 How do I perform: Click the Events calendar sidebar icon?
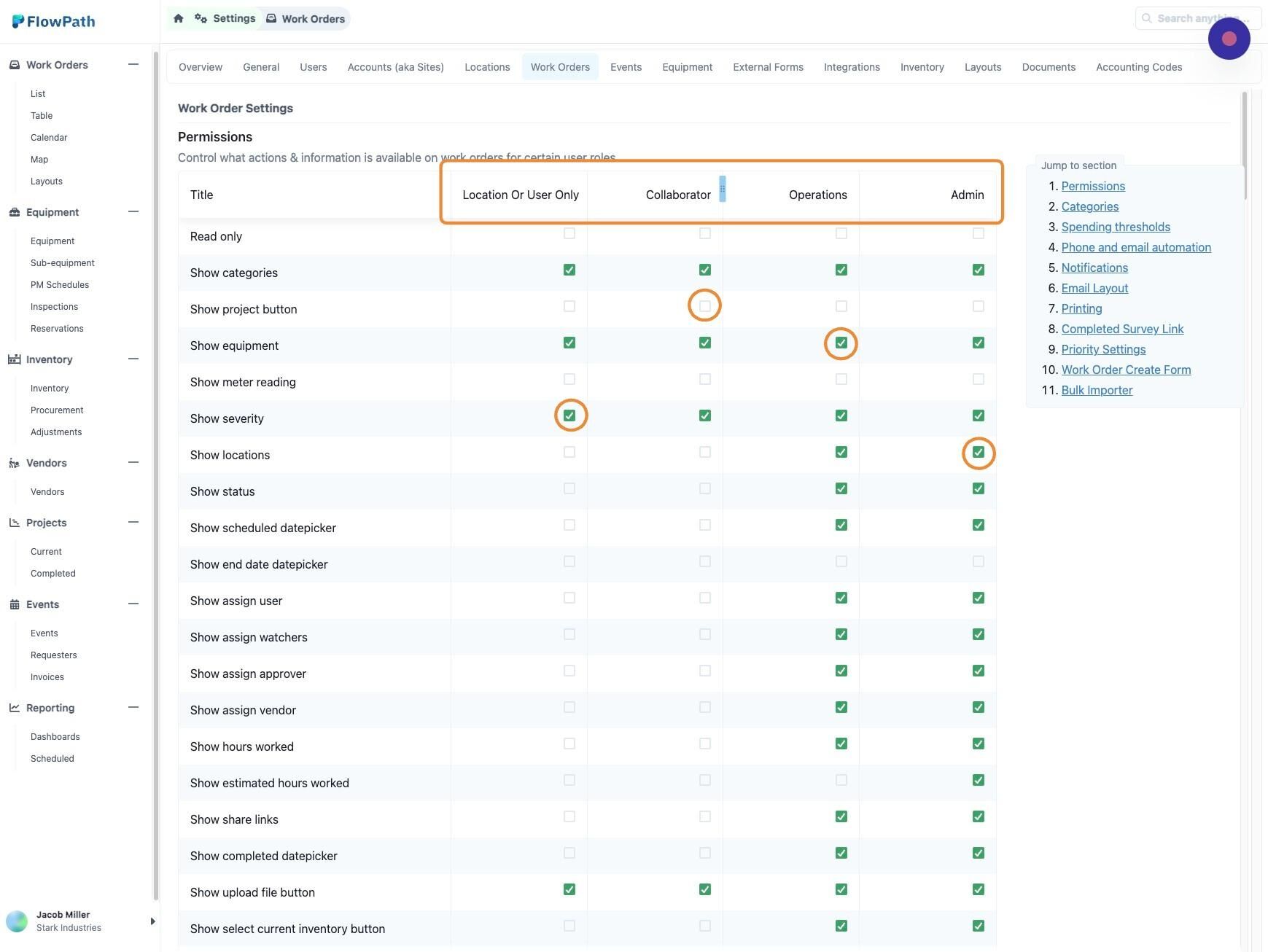[15, 604]
